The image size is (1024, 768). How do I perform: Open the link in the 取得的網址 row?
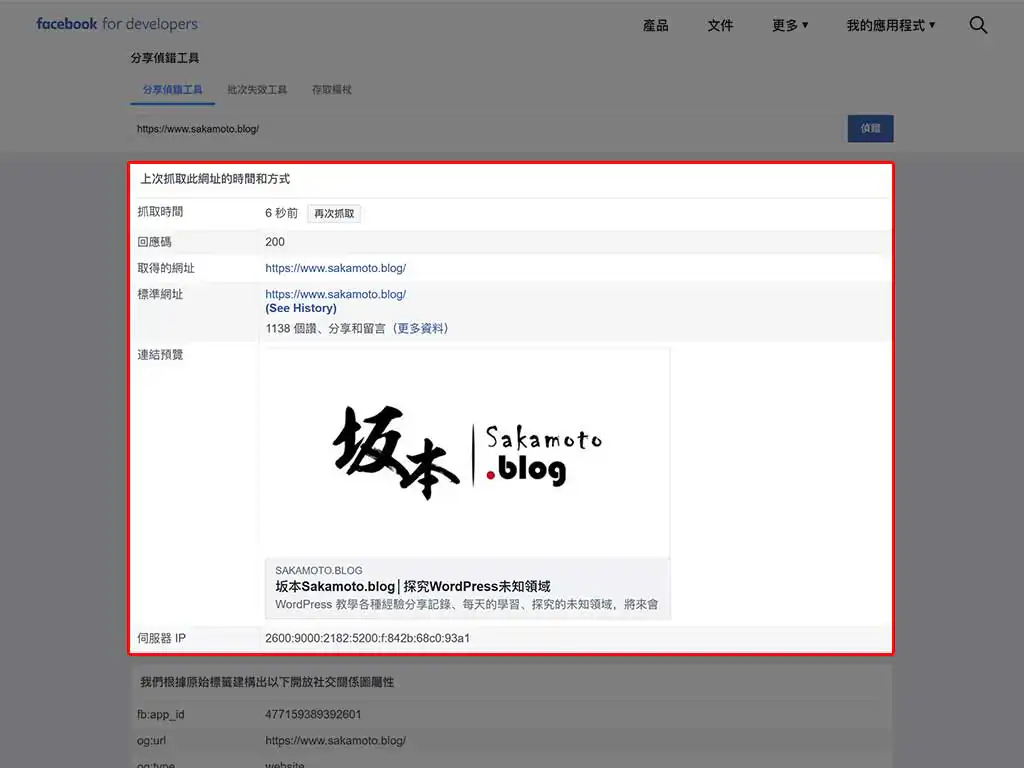click(335, 268)
